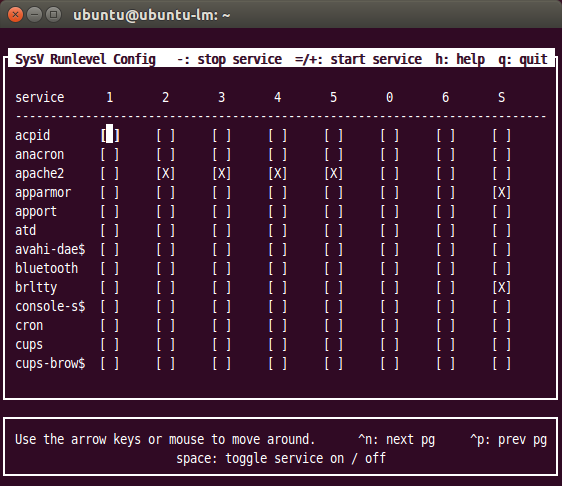This screenshot has width=562, height=486.
Task: Enable cron service for runlevel 3
Action: click(222, 325)
